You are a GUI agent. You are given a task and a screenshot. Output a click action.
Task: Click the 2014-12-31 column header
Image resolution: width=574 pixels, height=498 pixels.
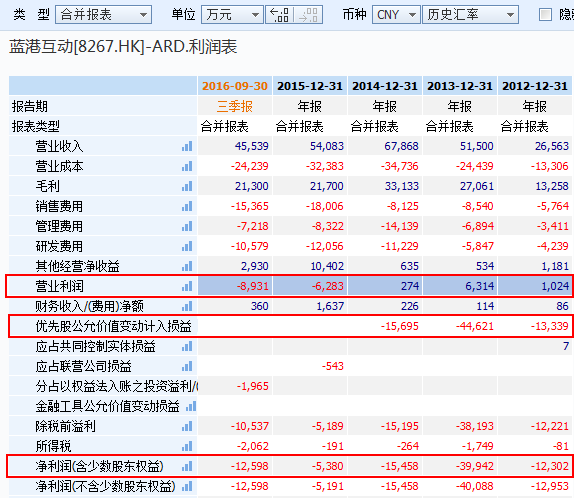pyautogui.click(x=385, y=86)
